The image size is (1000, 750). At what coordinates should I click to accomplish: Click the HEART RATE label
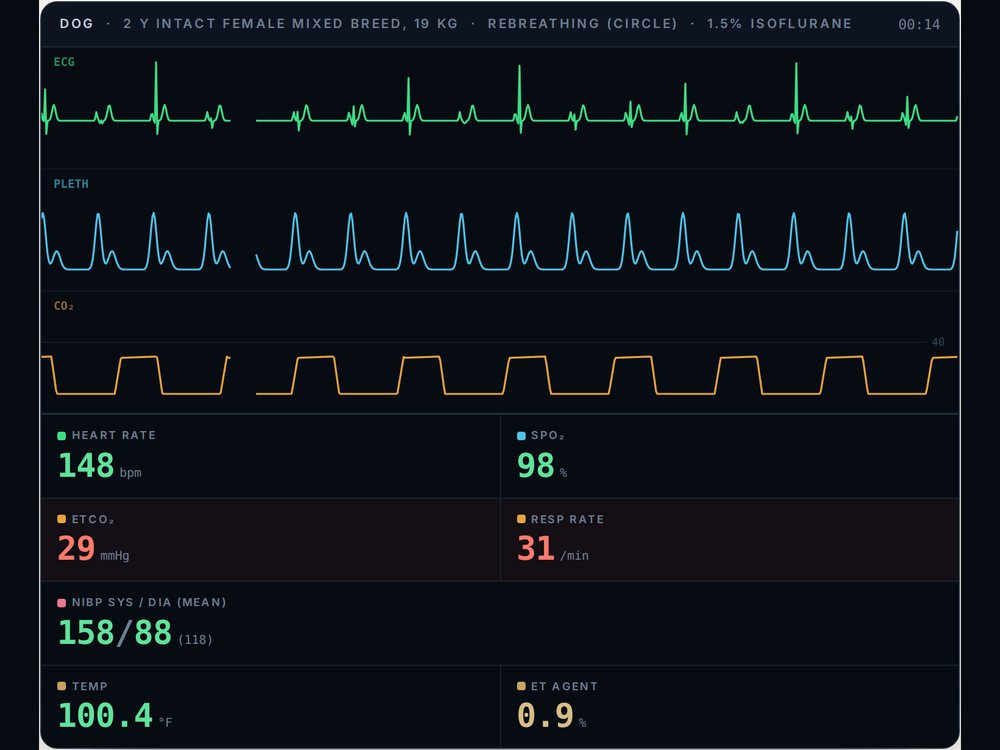114,435
